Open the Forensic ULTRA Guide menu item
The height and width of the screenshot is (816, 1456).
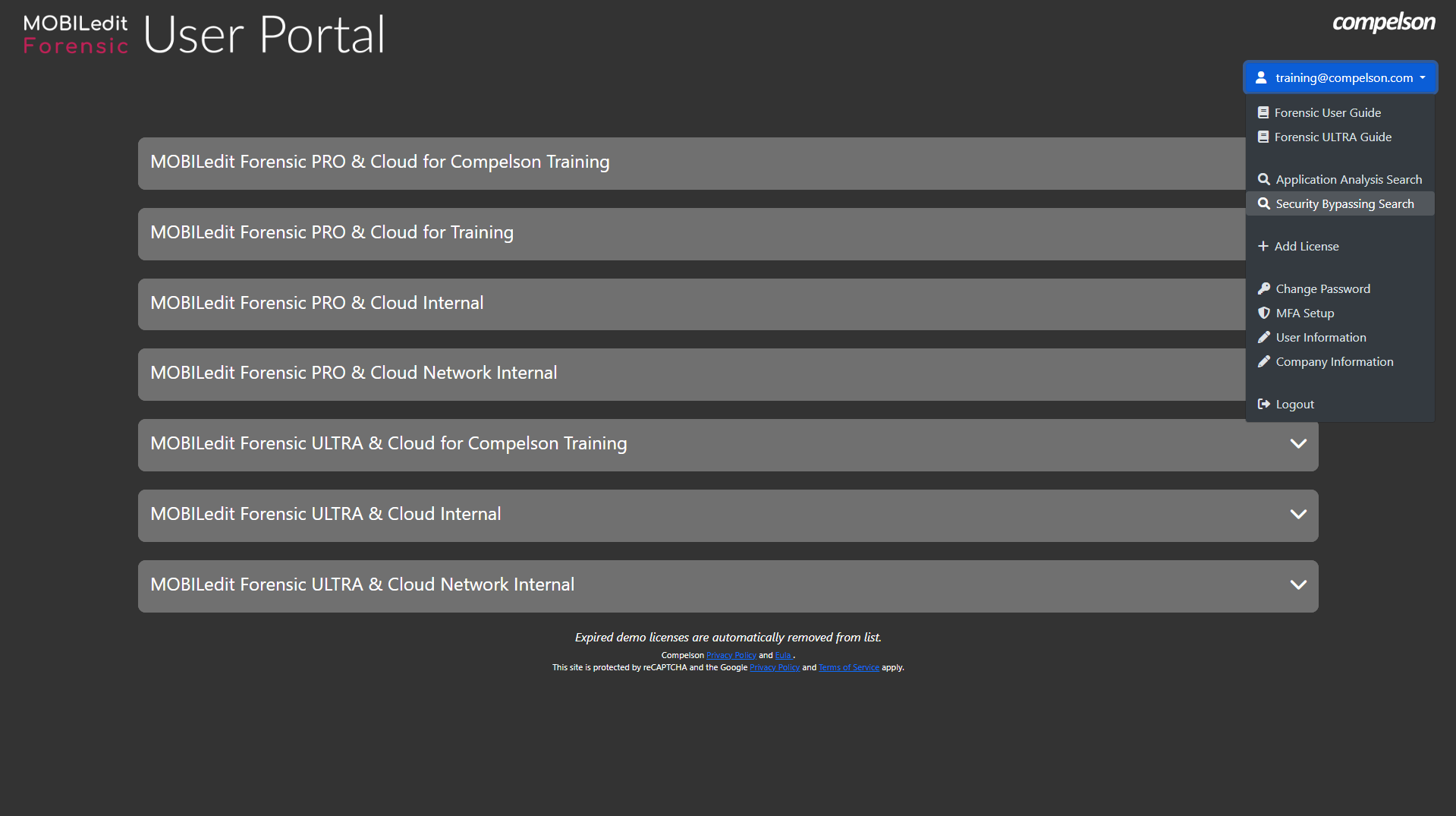point(1332,137)
